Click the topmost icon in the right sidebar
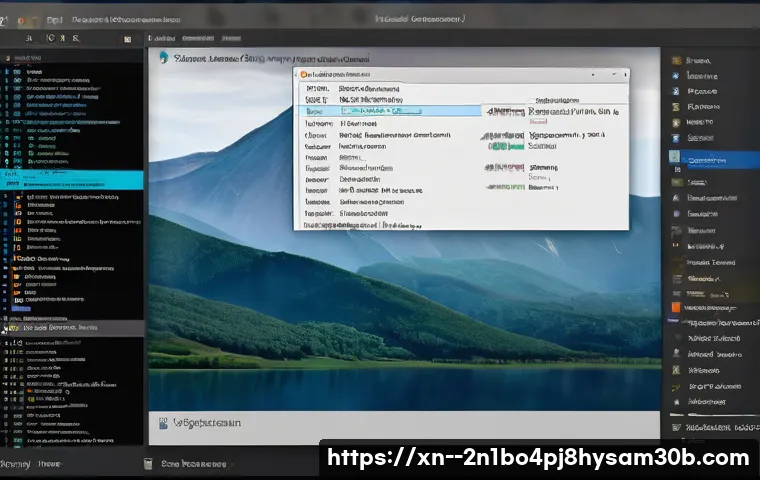 pyautogui.click(x=675, y=61)
